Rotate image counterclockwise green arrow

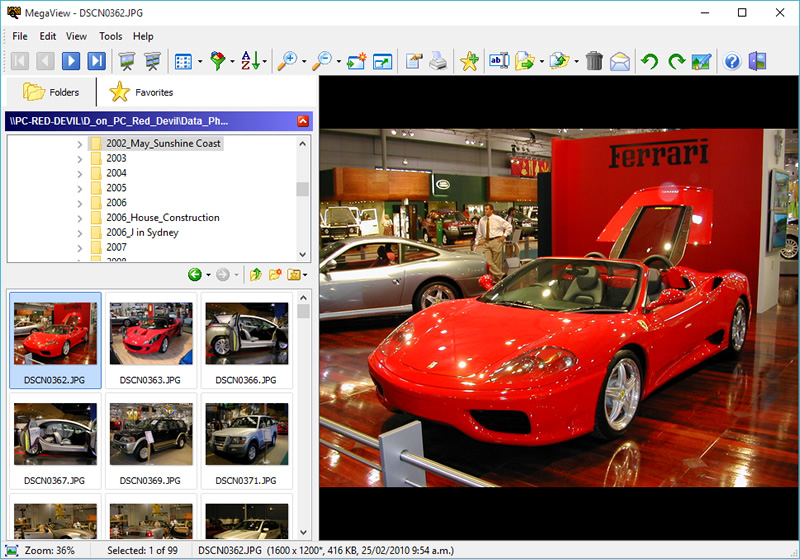(x=649, y=61)
